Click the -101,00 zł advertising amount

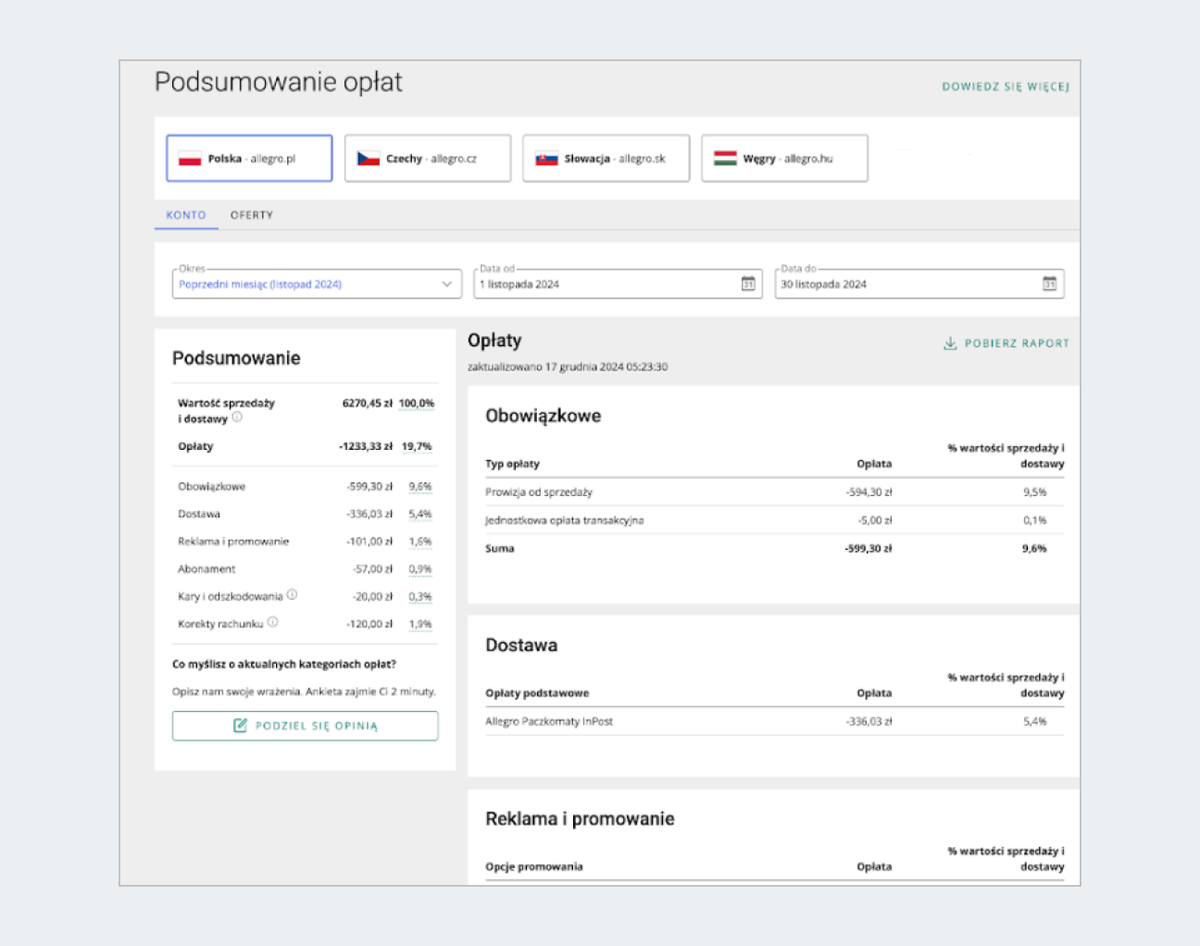click(x=368, y=542)
